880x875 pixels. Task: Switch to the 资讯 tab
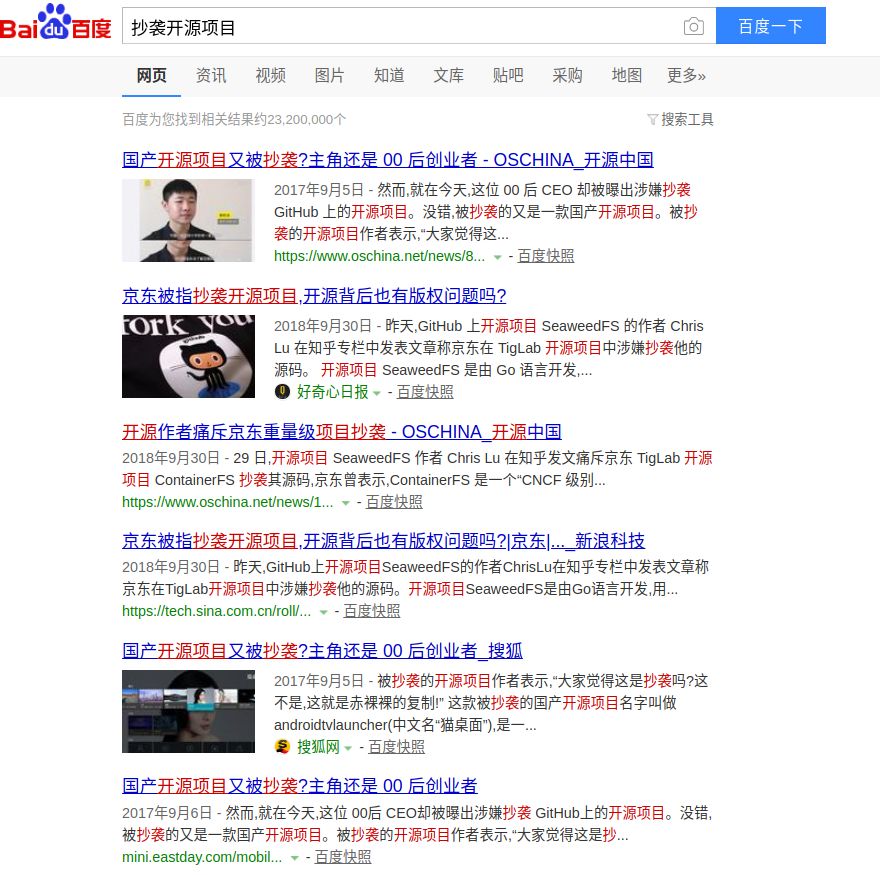pyautogui.click(x=211, y=75)
